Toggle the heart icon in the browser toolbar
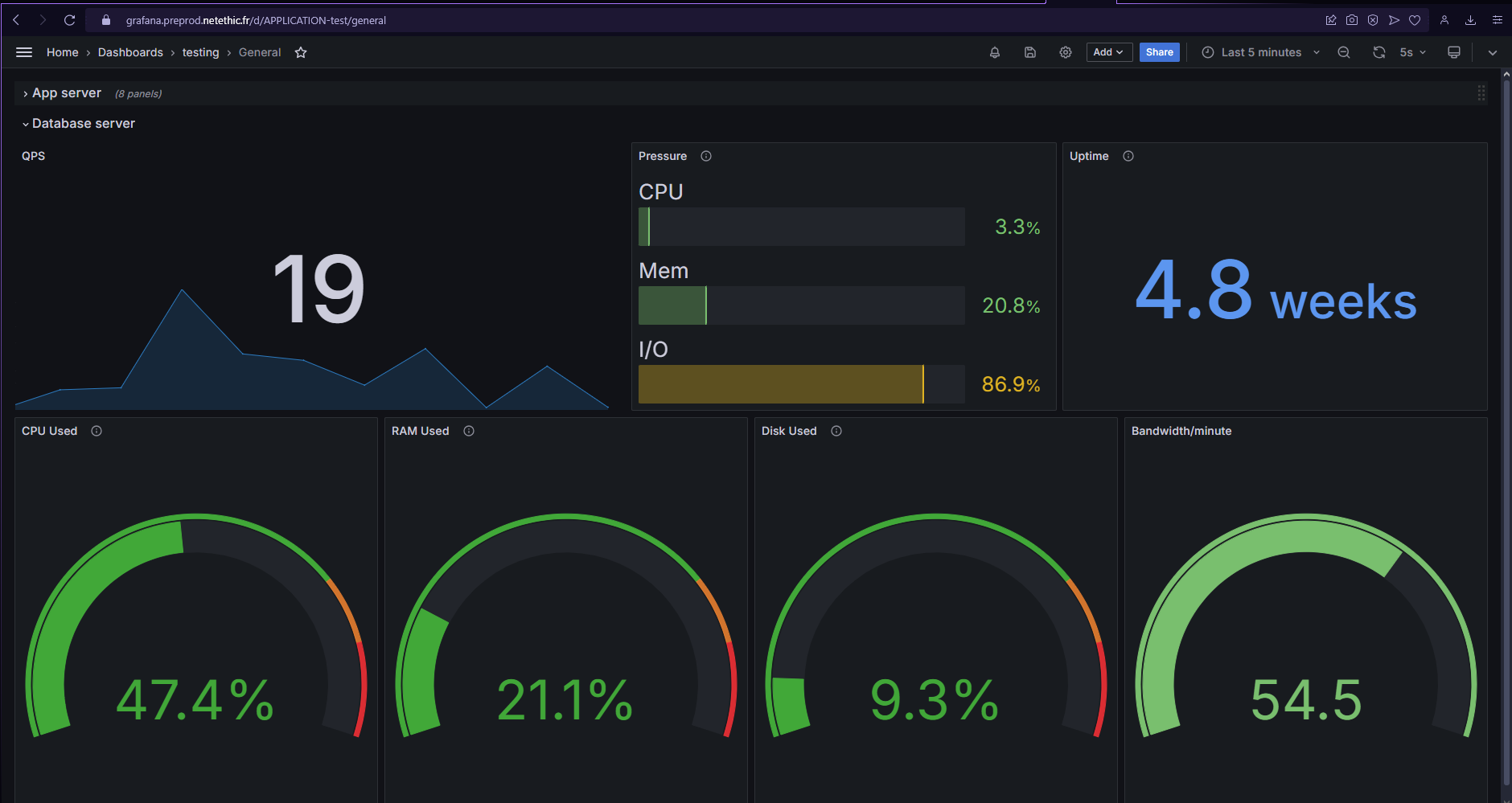 pos(1415,20)
